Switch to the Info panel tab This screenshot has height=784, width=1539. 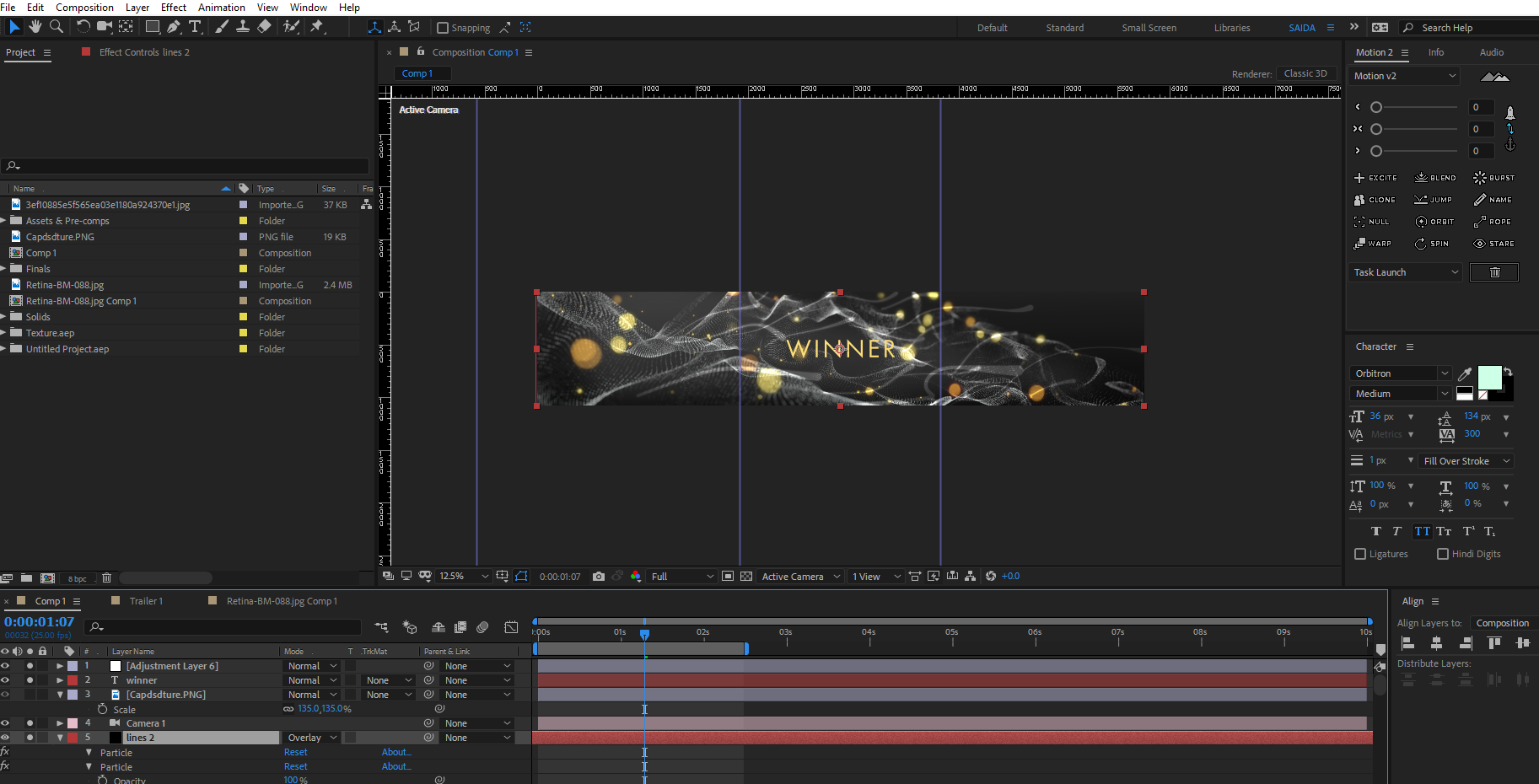(x=1436, y=52)
